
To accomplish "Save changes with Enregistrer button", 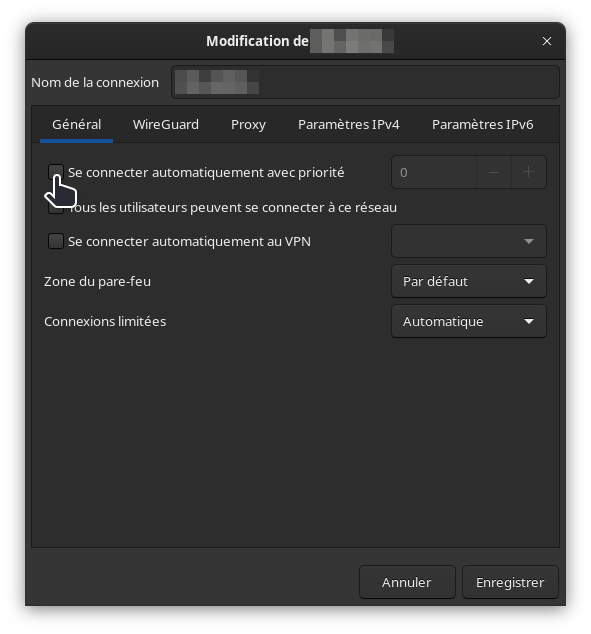I will (x=510, y=582).
